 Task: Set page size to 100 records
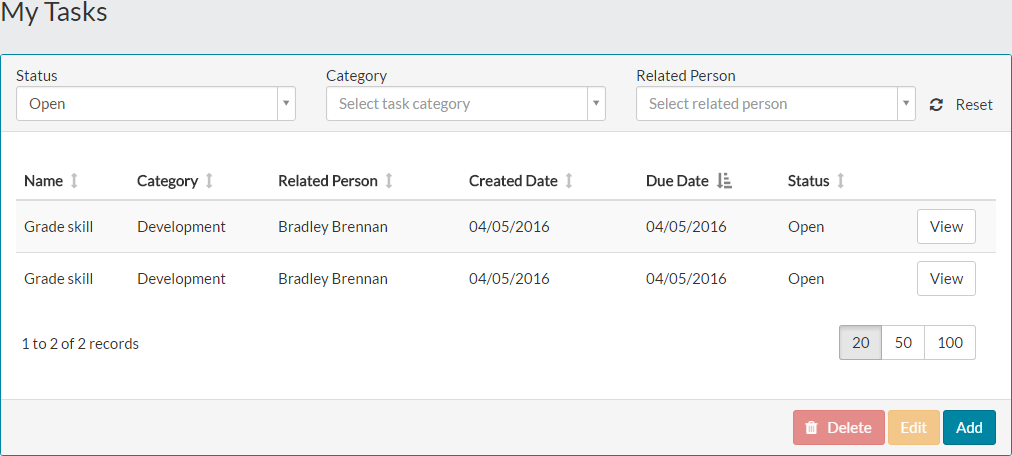pos(950,343)
